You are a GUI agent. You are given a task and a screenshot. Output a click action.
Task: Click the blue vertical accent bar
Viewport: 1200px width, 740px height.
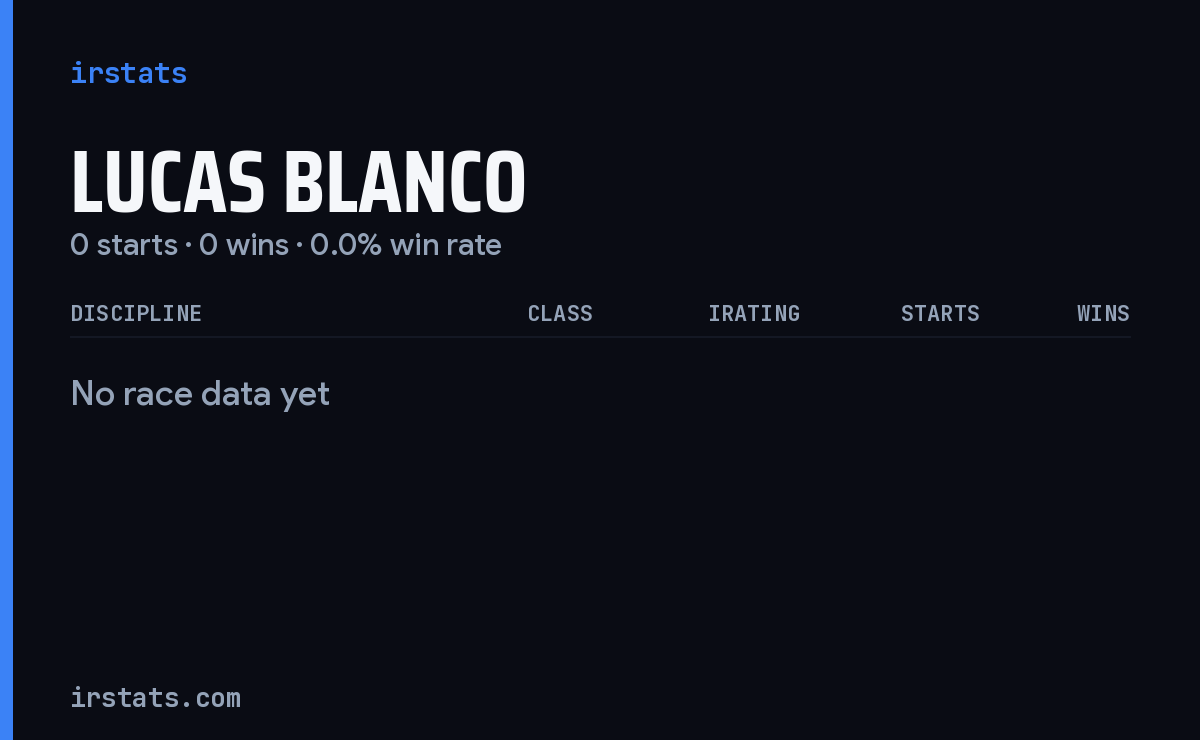(6, 370)
